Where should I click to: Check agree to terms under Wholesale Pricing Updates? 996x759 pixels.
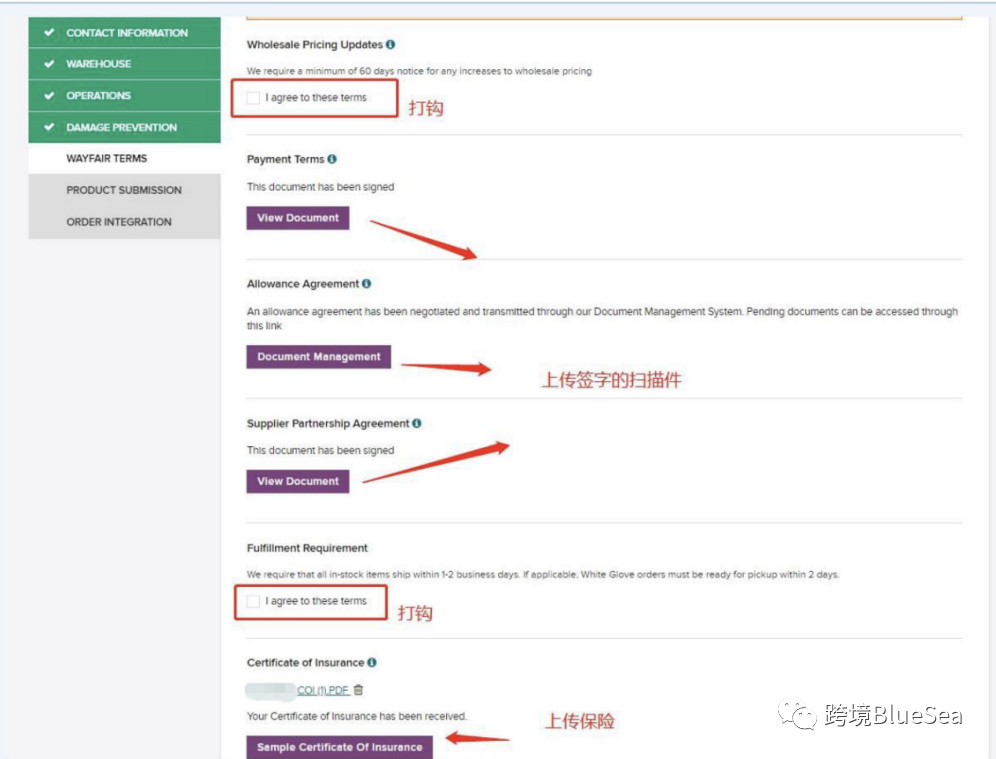tap(253, 98)
